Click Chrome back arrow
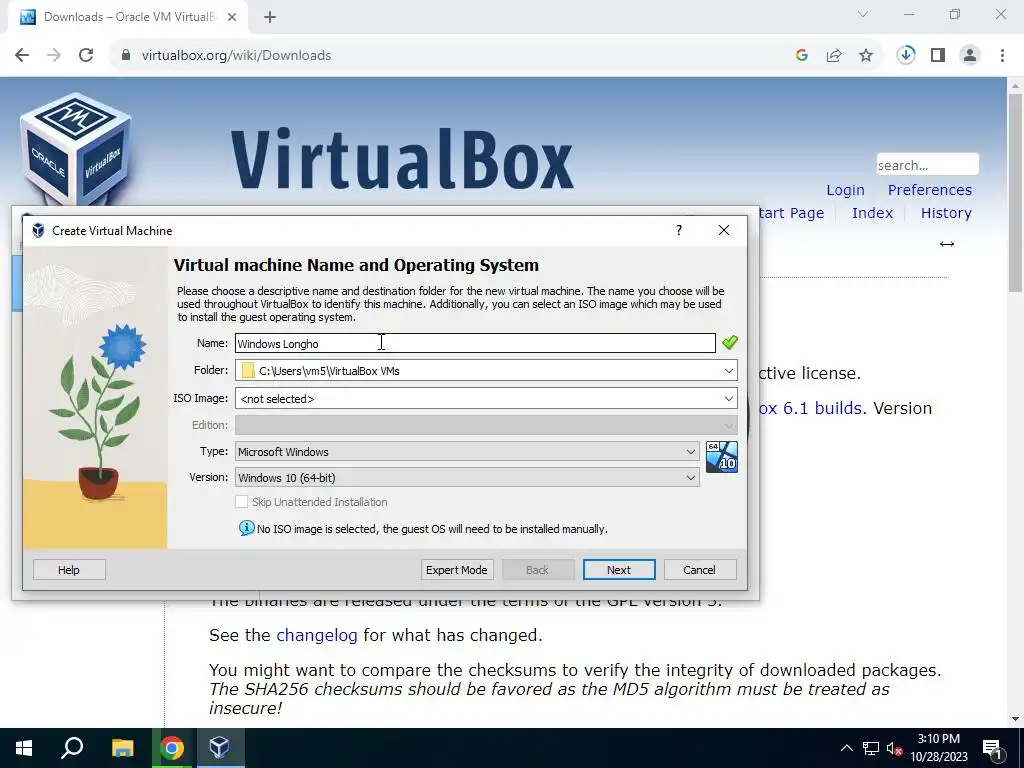 point(22,56)
